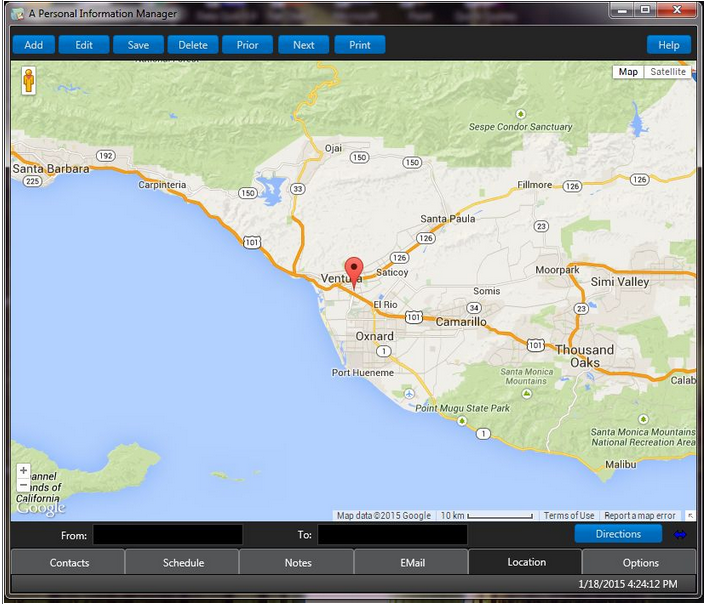
Task: Zoom in with the map plus button
Action: (x=23, y=470)
